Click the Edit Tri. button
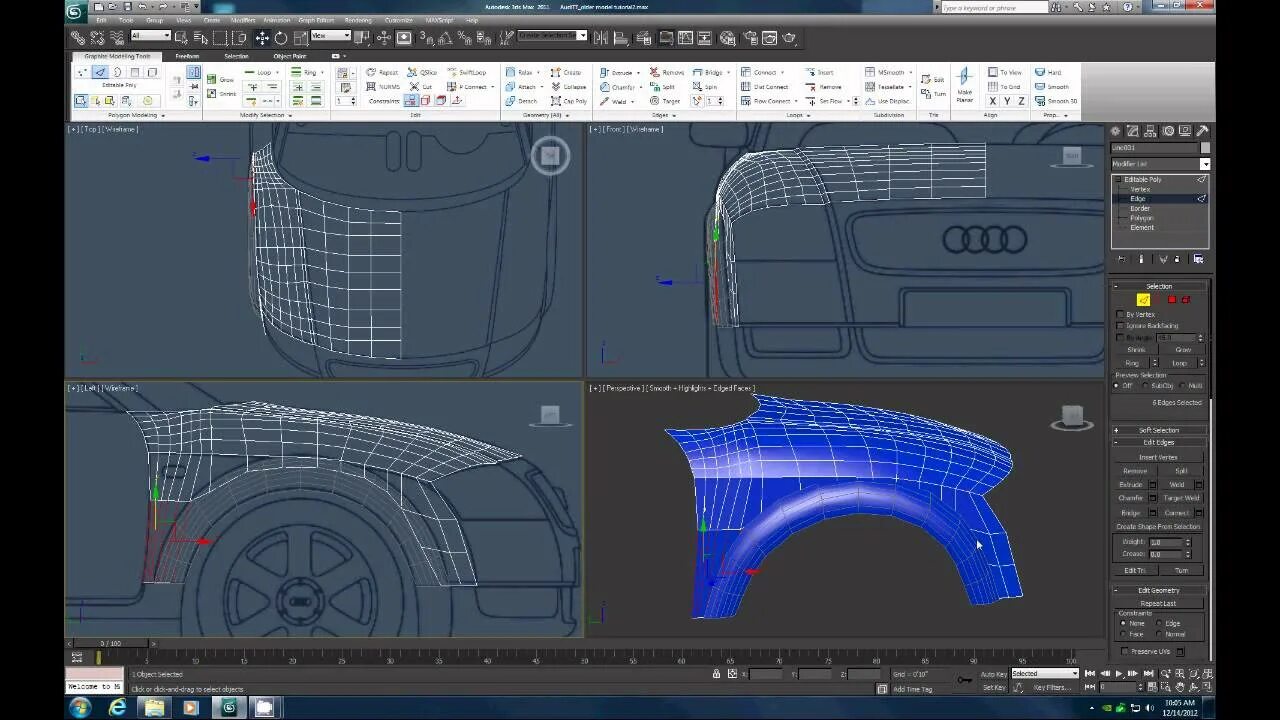1280x720 pixels. pos(1135,570)
